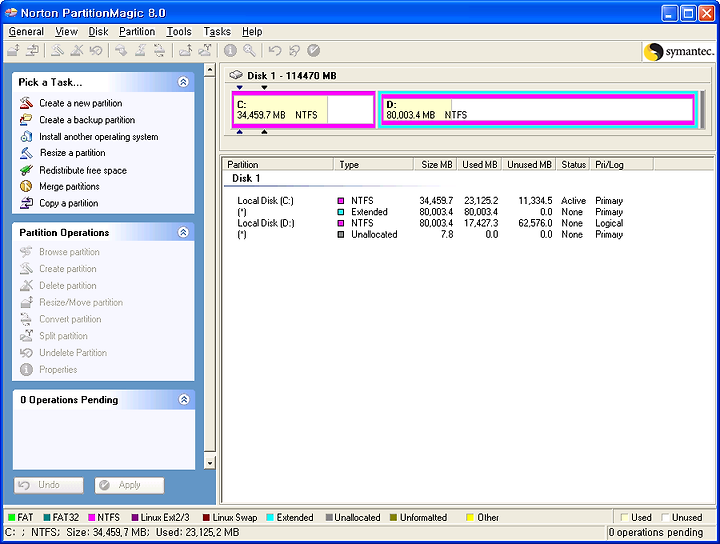The height and width of the screenshot is (544, 720).
Task: Click the Used MB column header
Action: point(479,164)
